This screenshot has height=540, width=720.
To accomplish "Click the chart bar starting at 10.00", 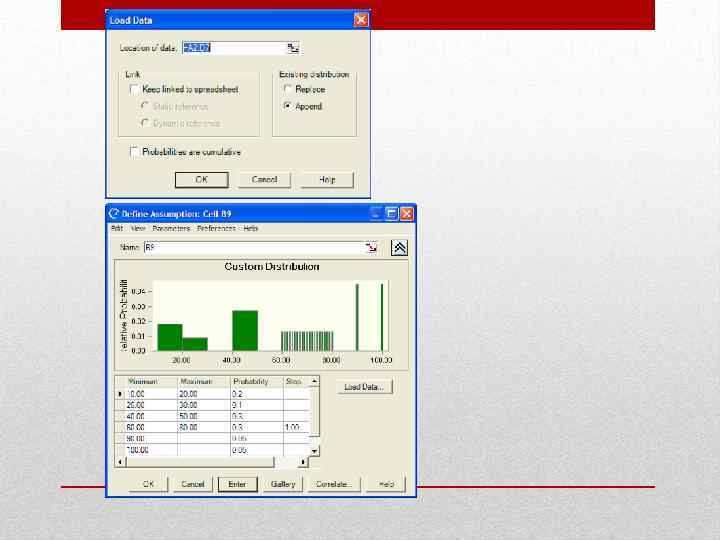I will click(x=170, y=338).
